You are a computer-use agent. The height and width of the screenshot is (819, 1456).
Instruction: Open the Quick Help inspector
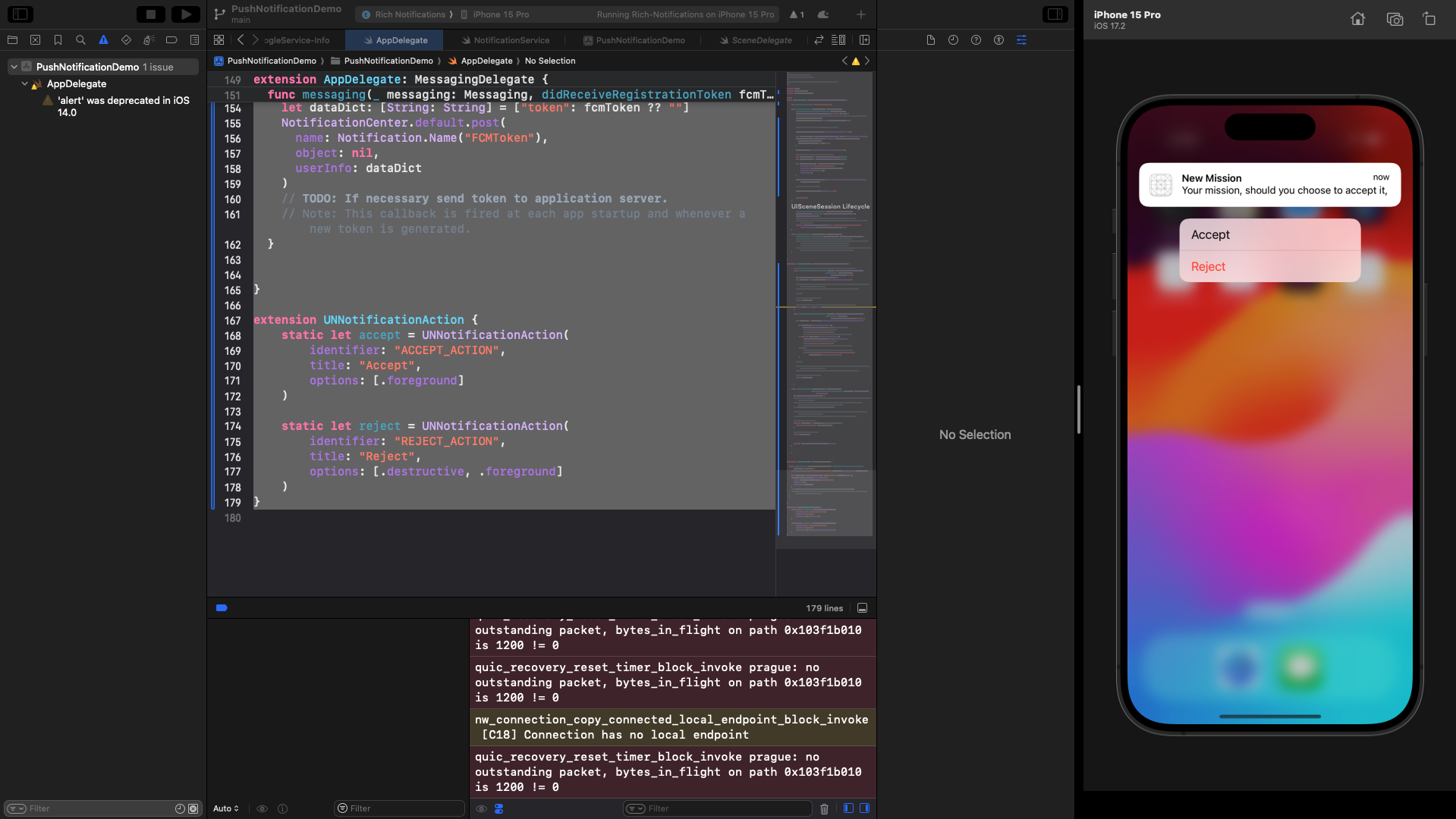(976, 40)
